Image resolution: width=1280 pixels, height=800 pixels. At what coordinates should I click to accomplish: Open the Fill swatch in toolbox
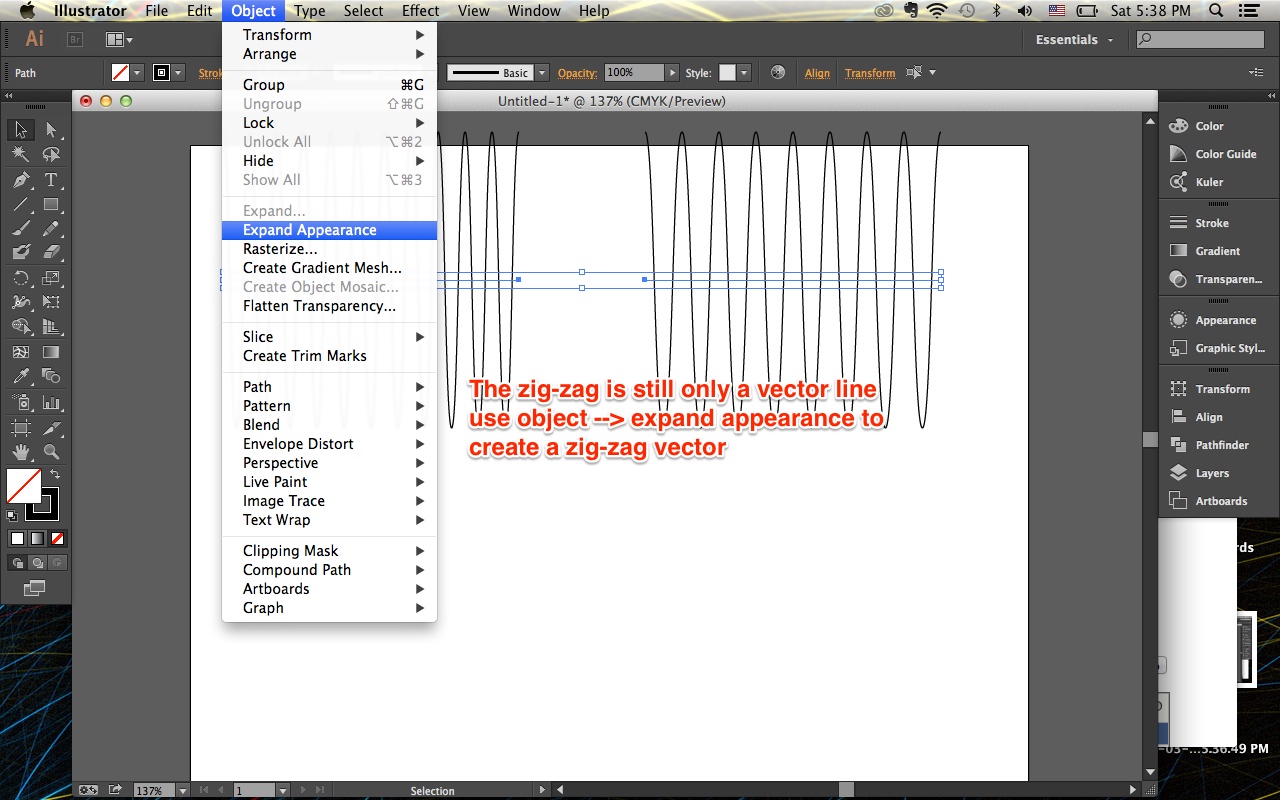[x=23, y=486]
